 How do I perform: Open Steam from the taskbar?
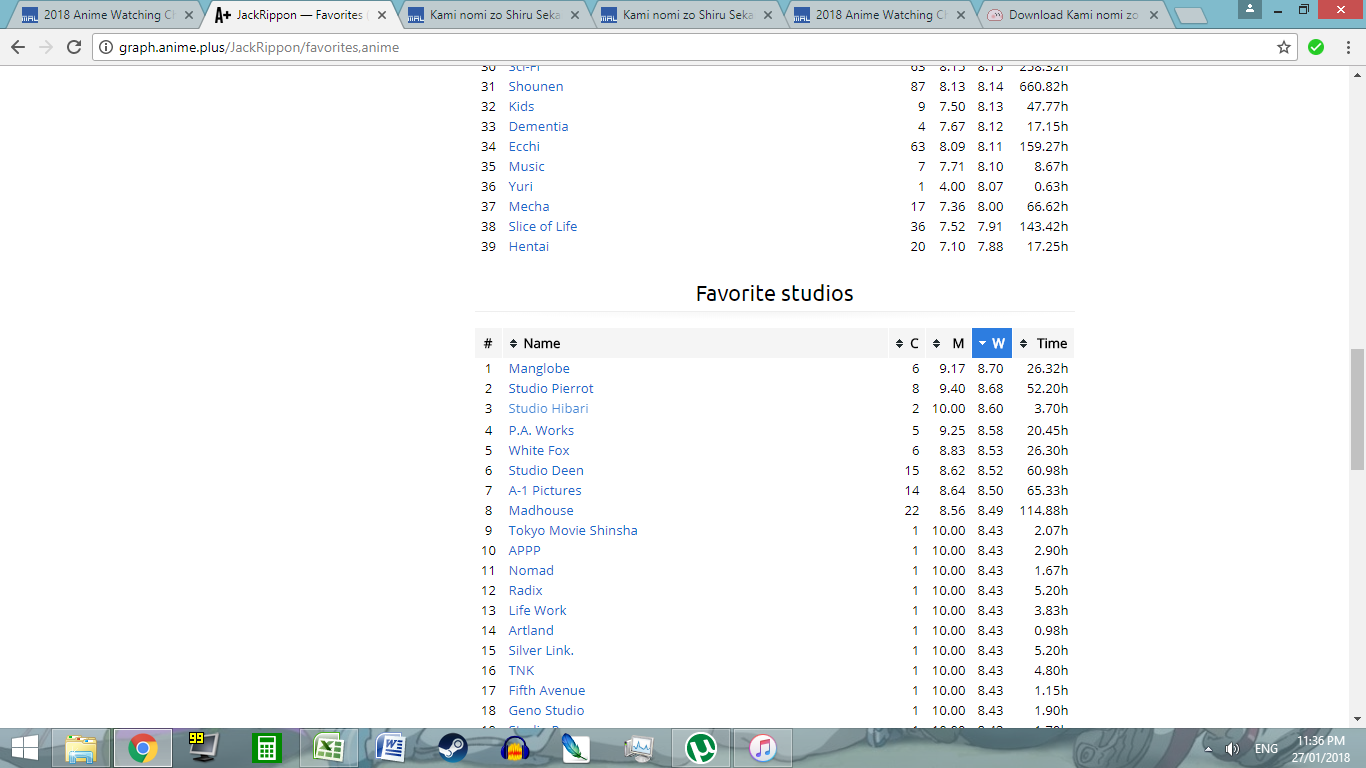(452, 748)
